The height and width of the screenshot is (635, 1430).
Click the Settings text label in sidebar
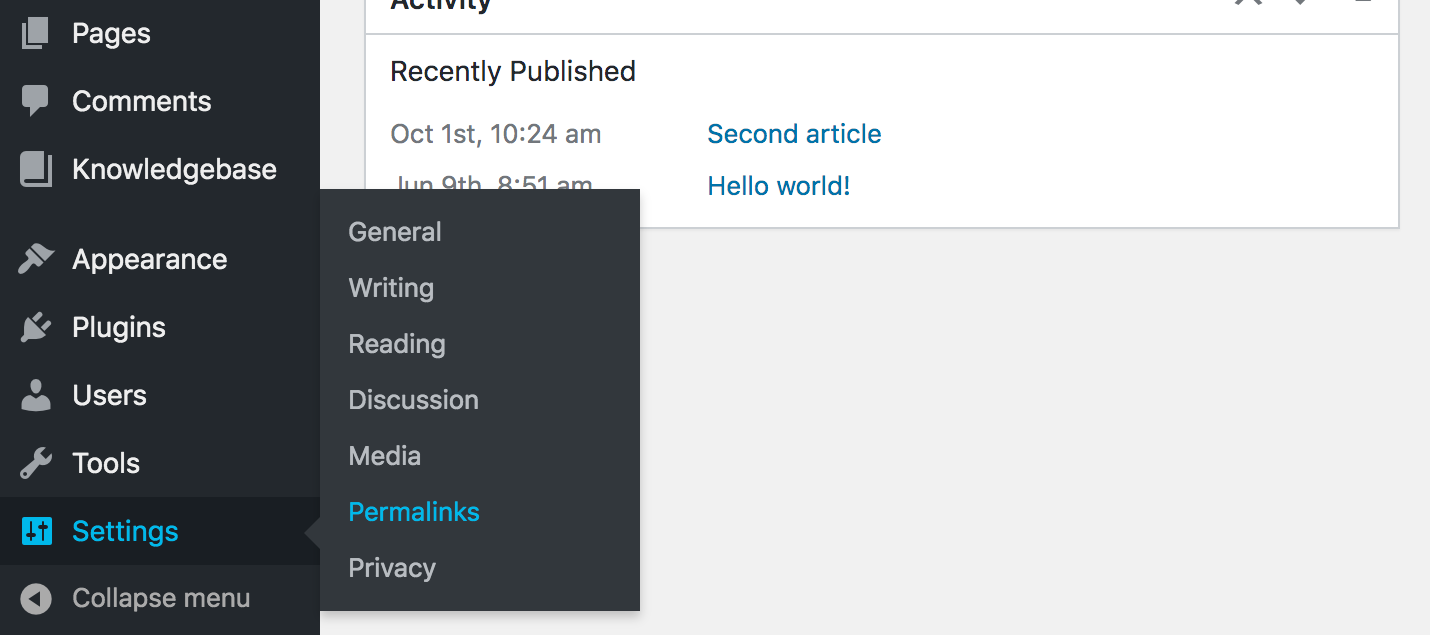point(125,531)
